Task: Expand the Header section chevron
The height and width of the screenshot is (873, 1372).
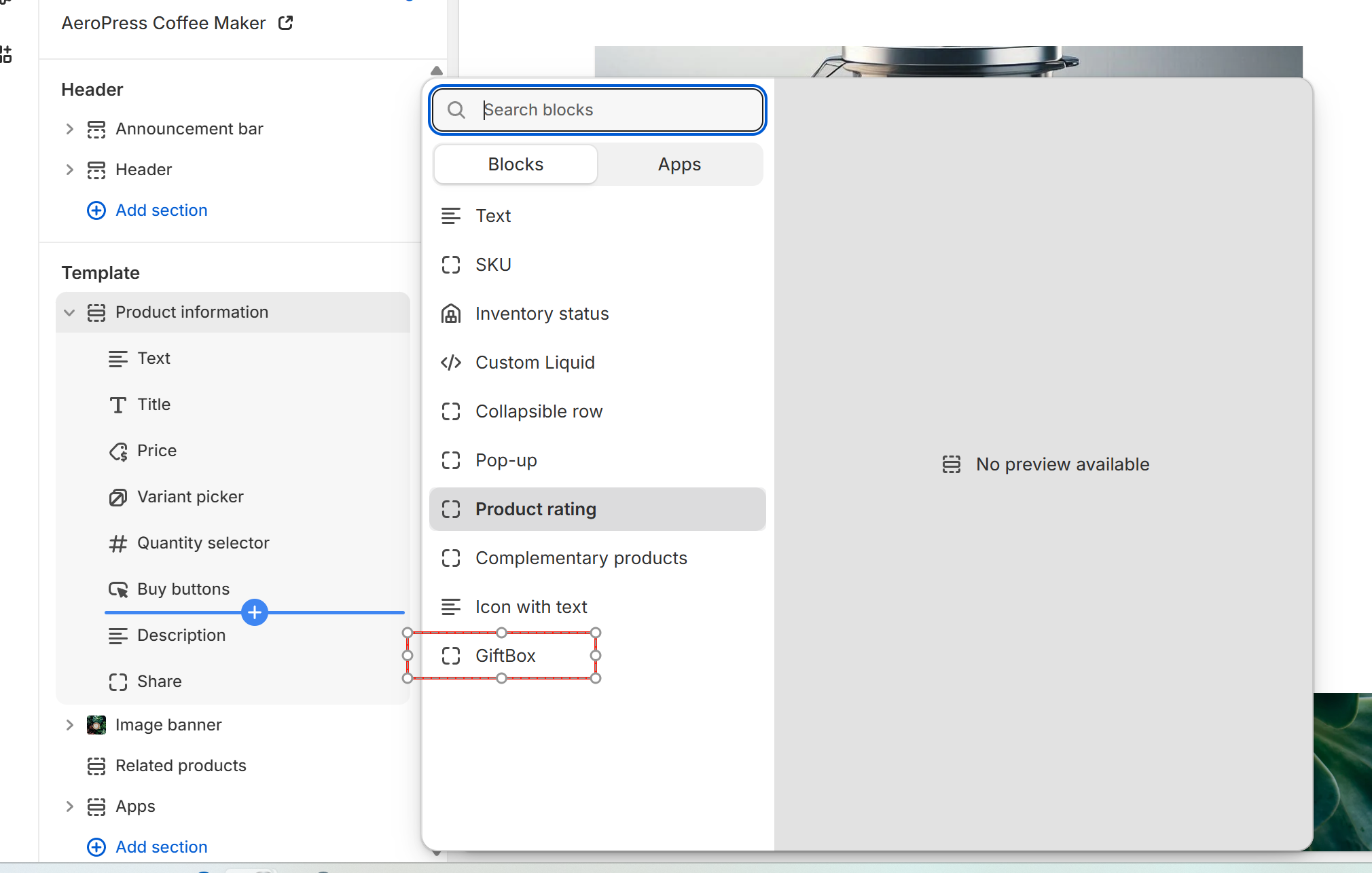Action: 69,170
